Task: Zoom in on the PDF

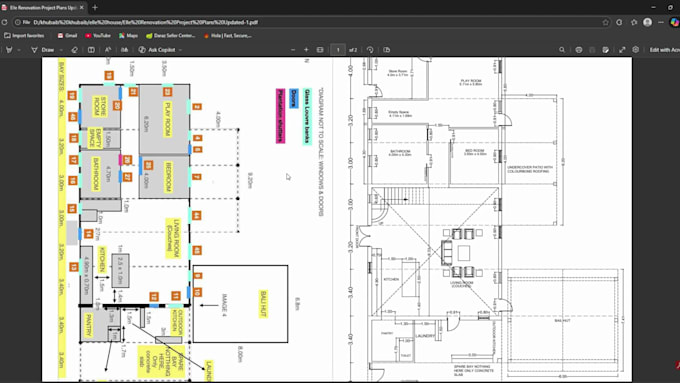Action: [306, 50]
